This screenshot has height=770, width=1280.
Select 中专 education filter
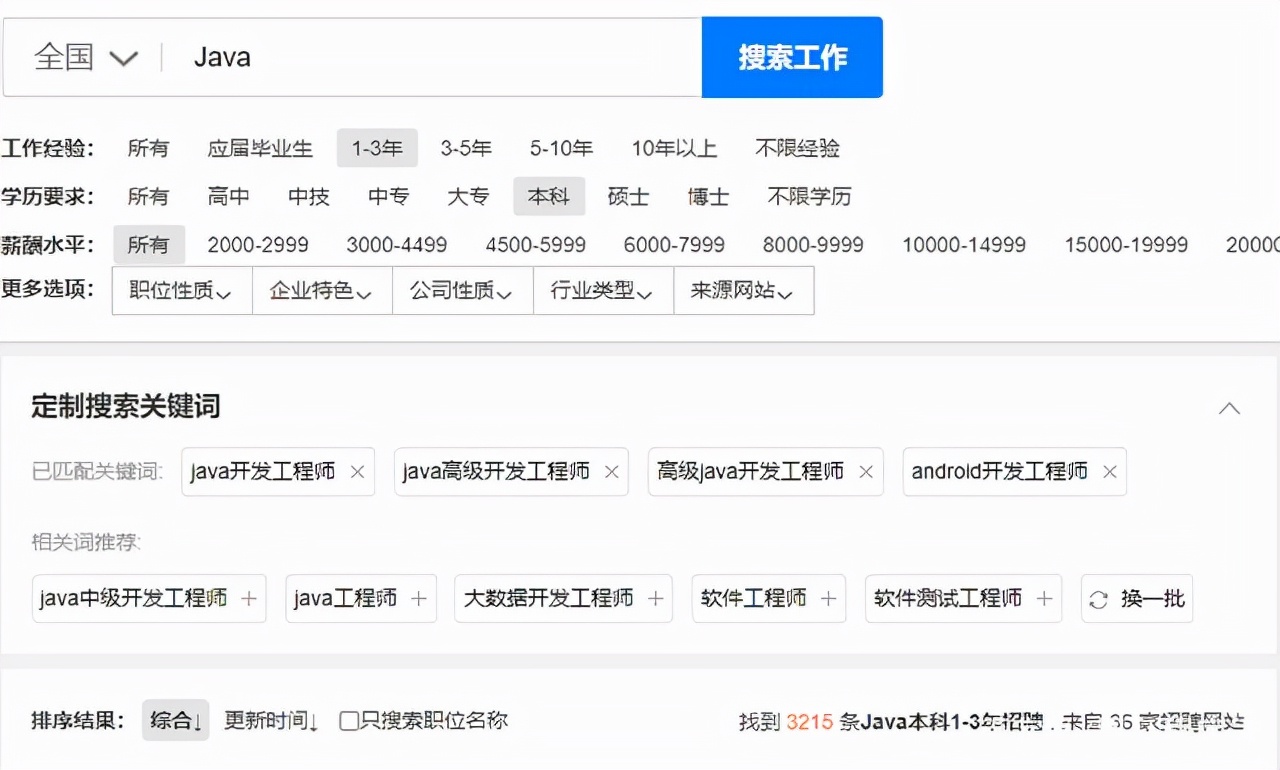[x=388, y=196]
